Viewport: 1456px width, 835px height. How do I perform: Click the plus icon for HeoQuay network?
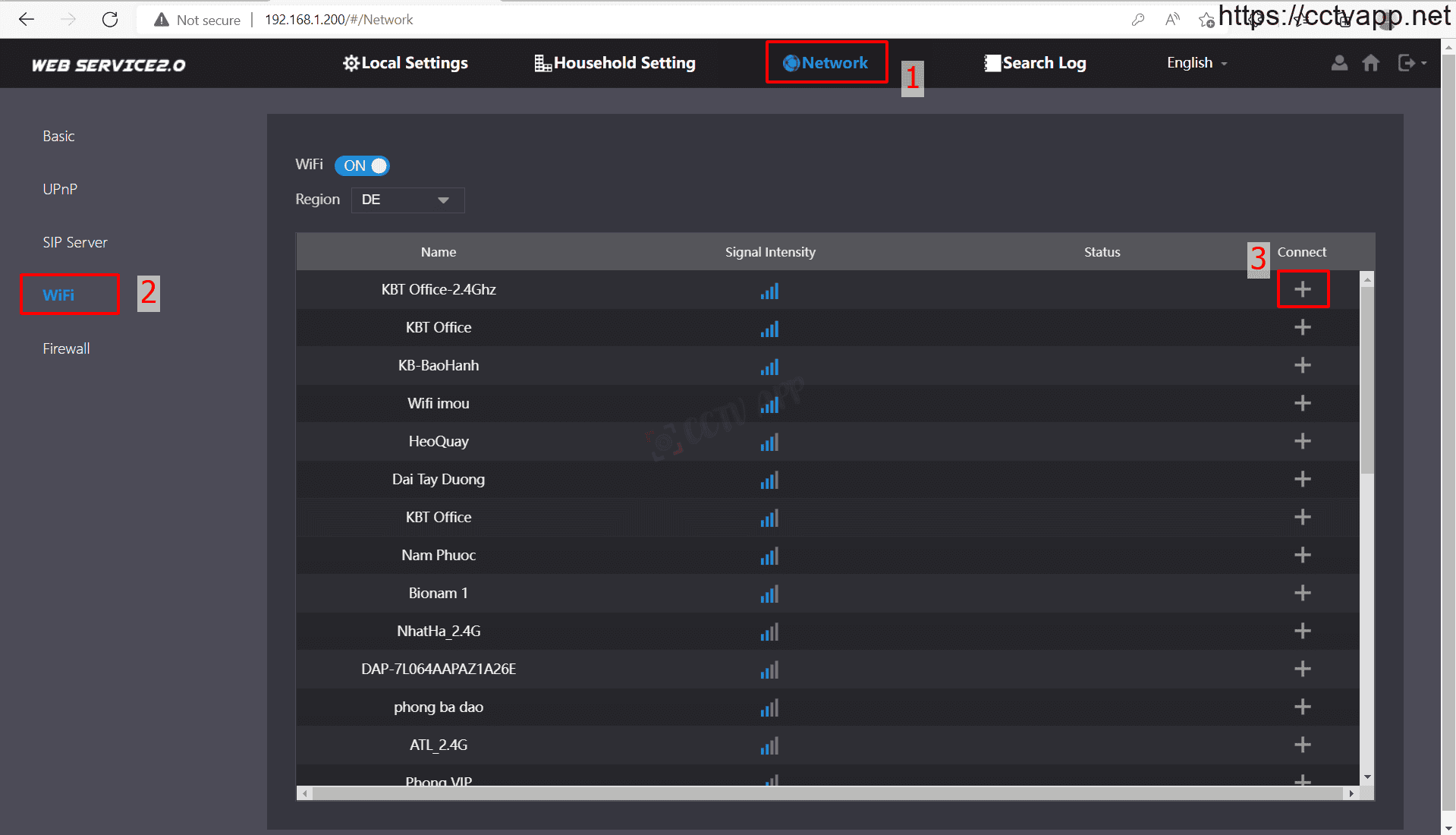1302,441
